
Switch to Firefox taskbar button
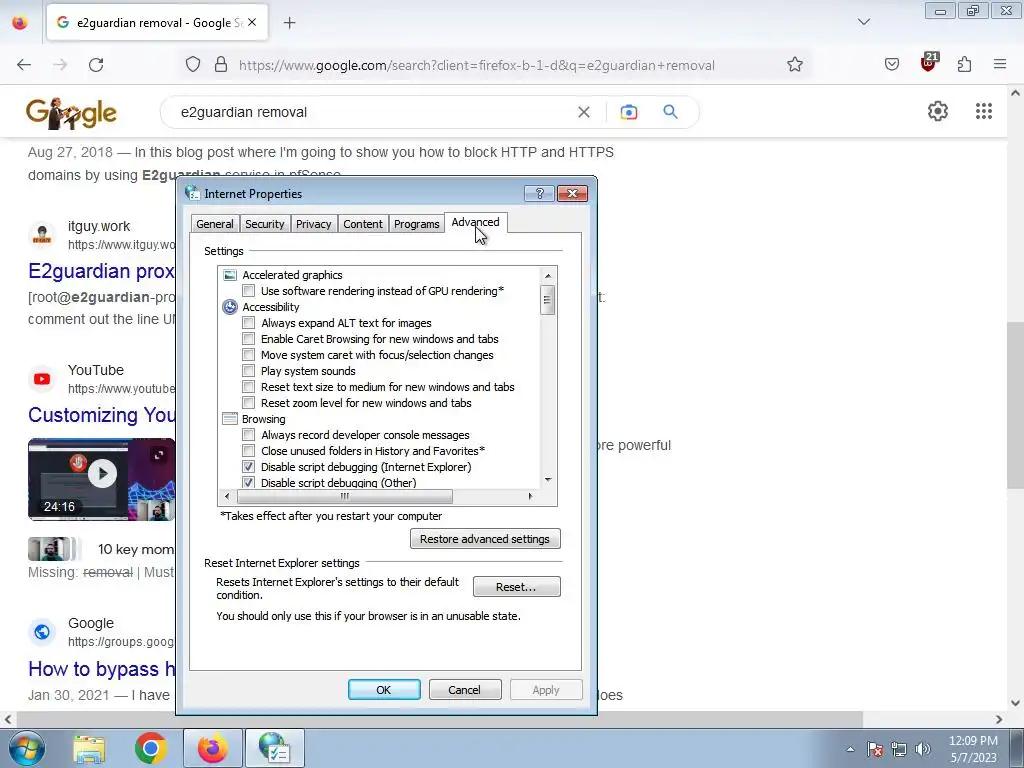tap(213, 748)
